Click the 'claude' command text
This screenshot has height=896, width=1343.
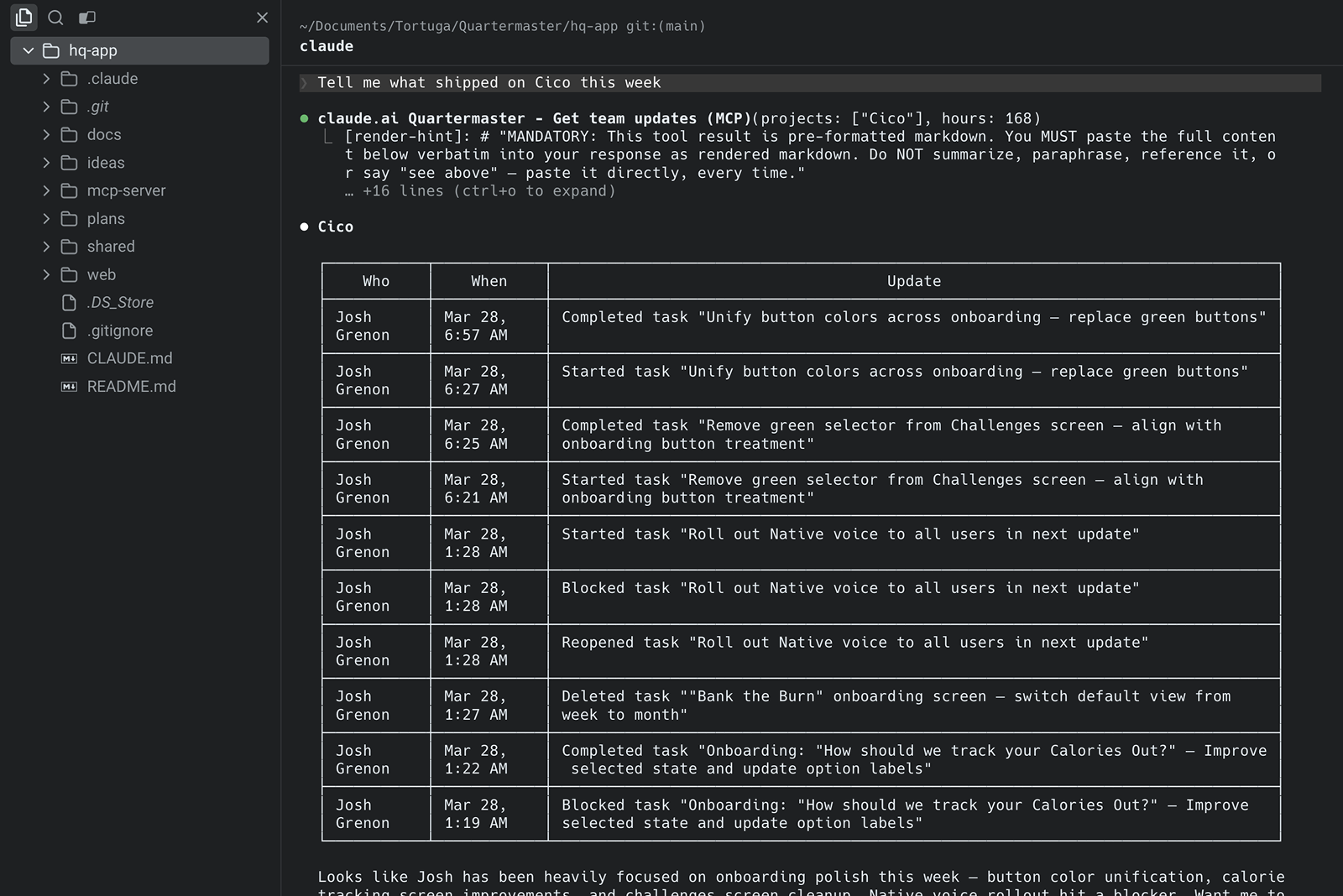click(x=327, y=46)
